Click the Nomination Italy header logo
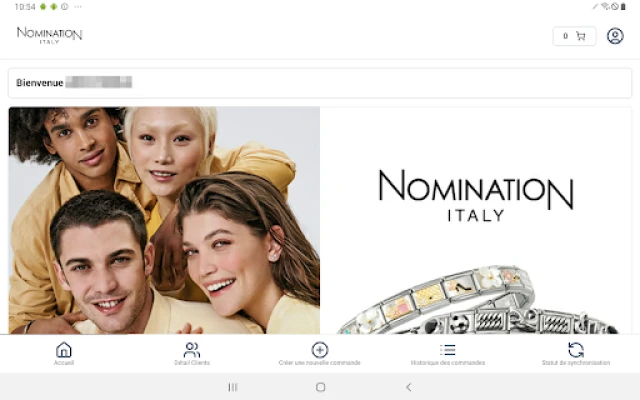Image resolution: width=640 pixels, height=400 pixels. (49, 36)
